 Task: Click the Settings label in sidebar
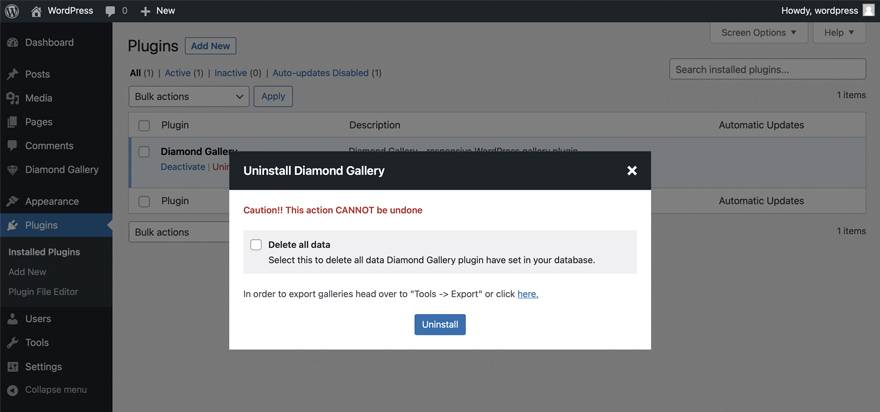coord(43,367)
